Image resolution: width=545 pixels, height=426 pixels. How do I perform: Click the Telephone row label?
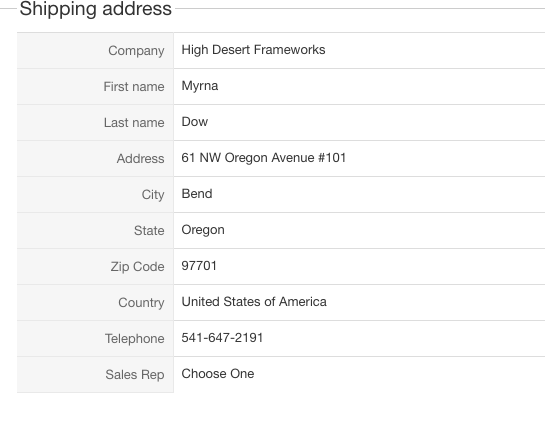tap(135, 339)
